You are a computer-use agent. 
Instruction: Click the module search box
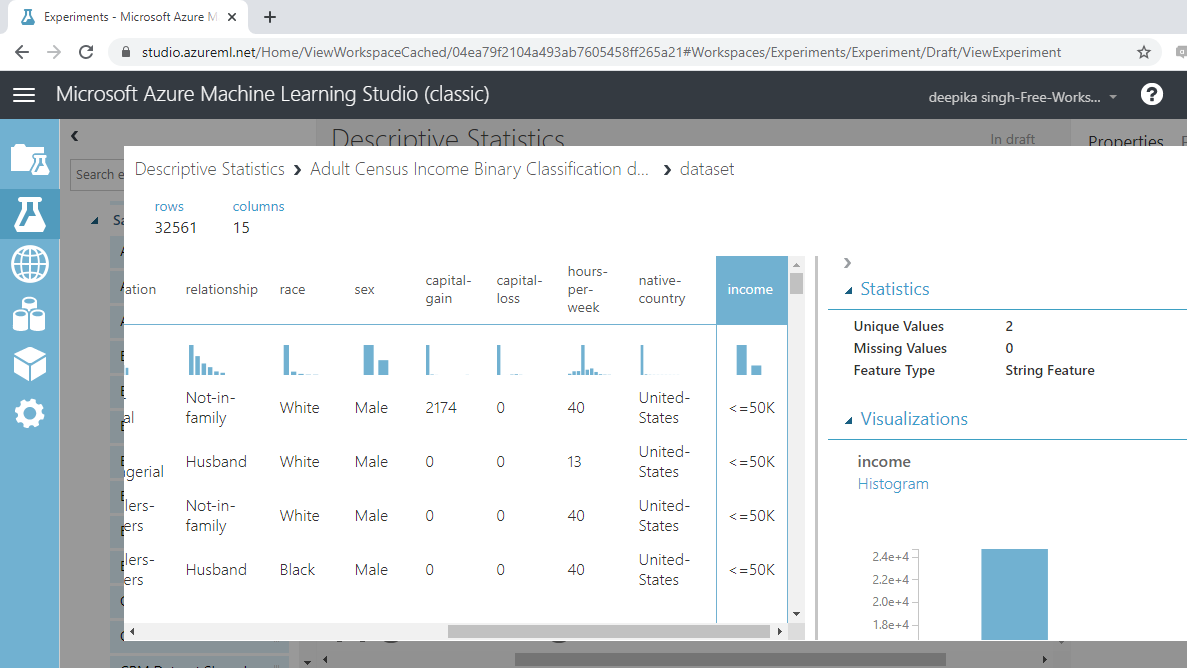pyautogui.click(x=97, y=175)
